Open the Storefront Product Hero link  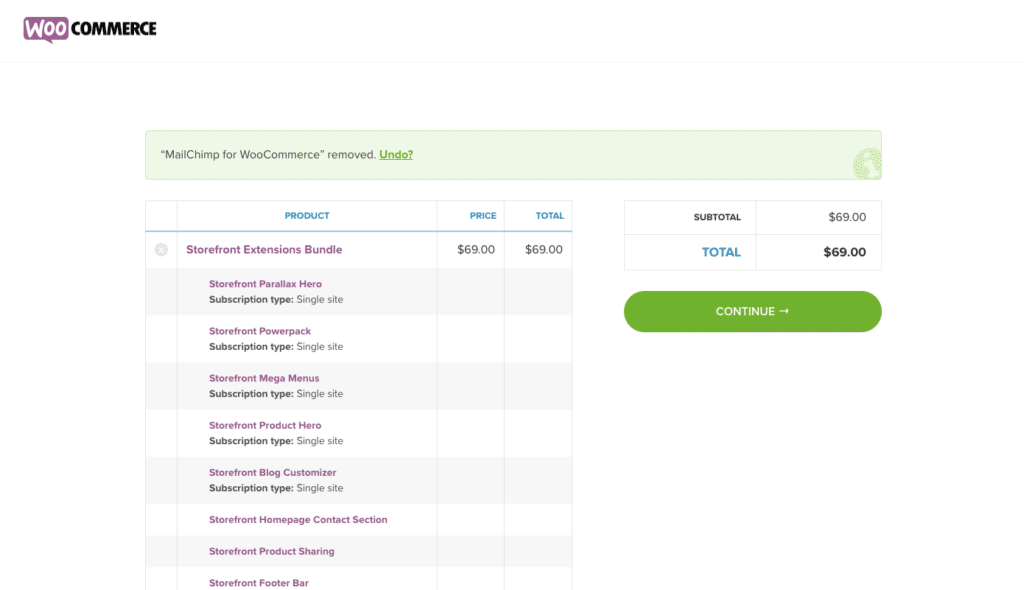[x=265, y=425]
